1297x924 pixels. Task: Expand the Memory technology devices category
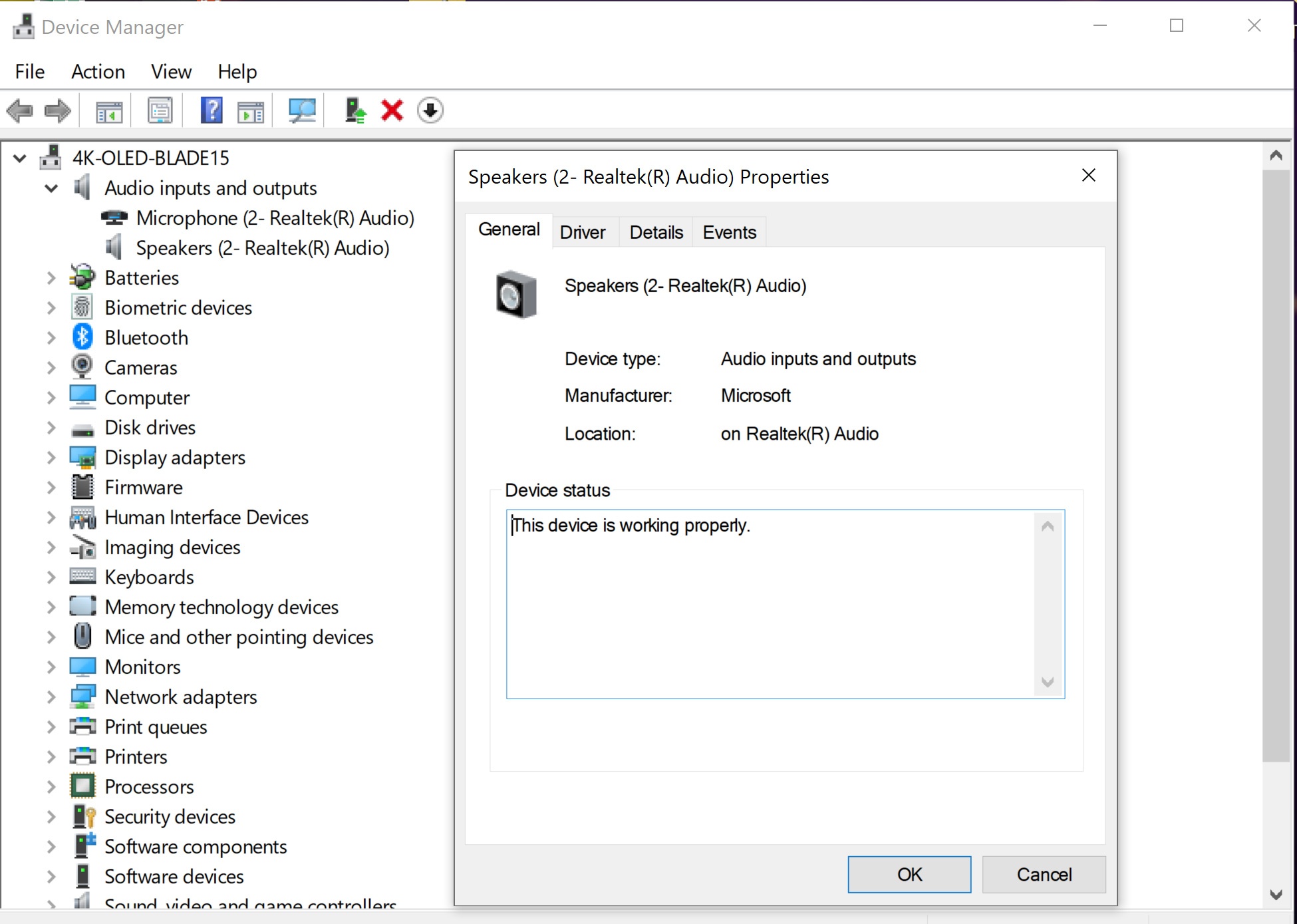pyautogui.click(x=51, y=607)
